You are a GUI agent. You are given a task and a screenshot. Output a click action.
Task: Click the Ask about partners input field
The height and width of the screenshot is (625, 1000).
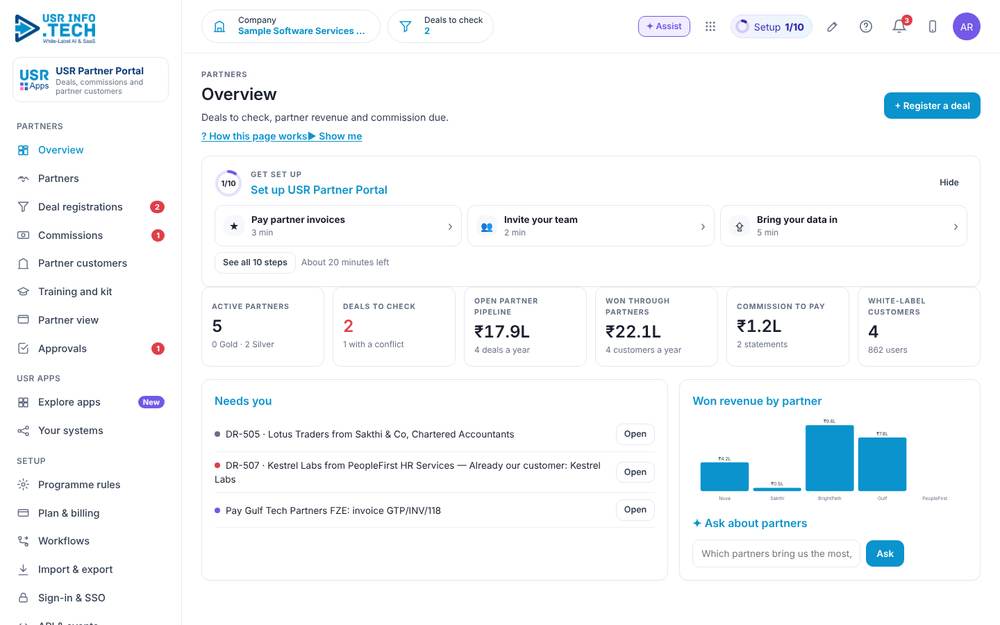[776, 554]
